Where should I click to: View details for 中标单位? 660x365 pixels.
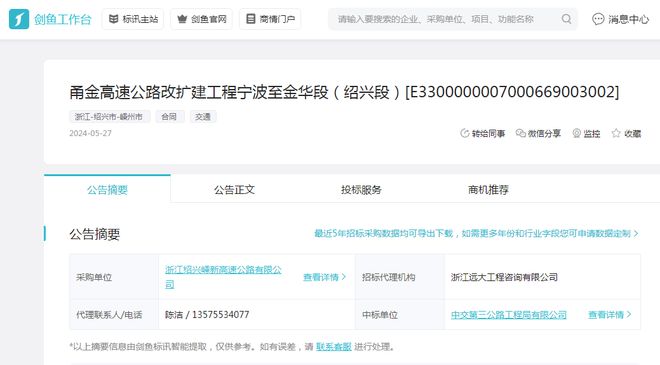pos(609,314)
